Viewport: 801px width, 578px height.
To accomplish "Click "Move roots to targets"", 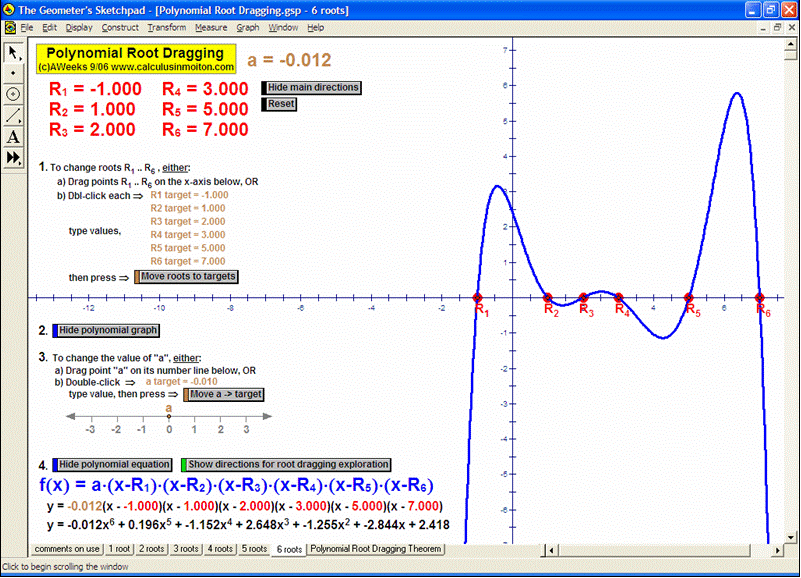I will coord(186,276).
